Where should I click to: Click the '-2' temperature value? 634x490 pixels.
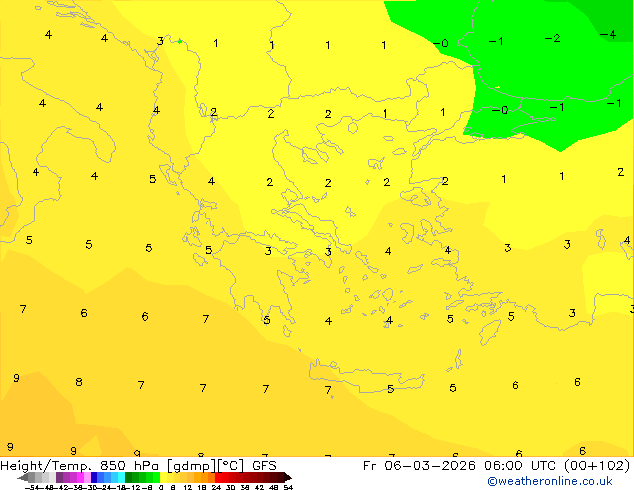pos(553,38)
